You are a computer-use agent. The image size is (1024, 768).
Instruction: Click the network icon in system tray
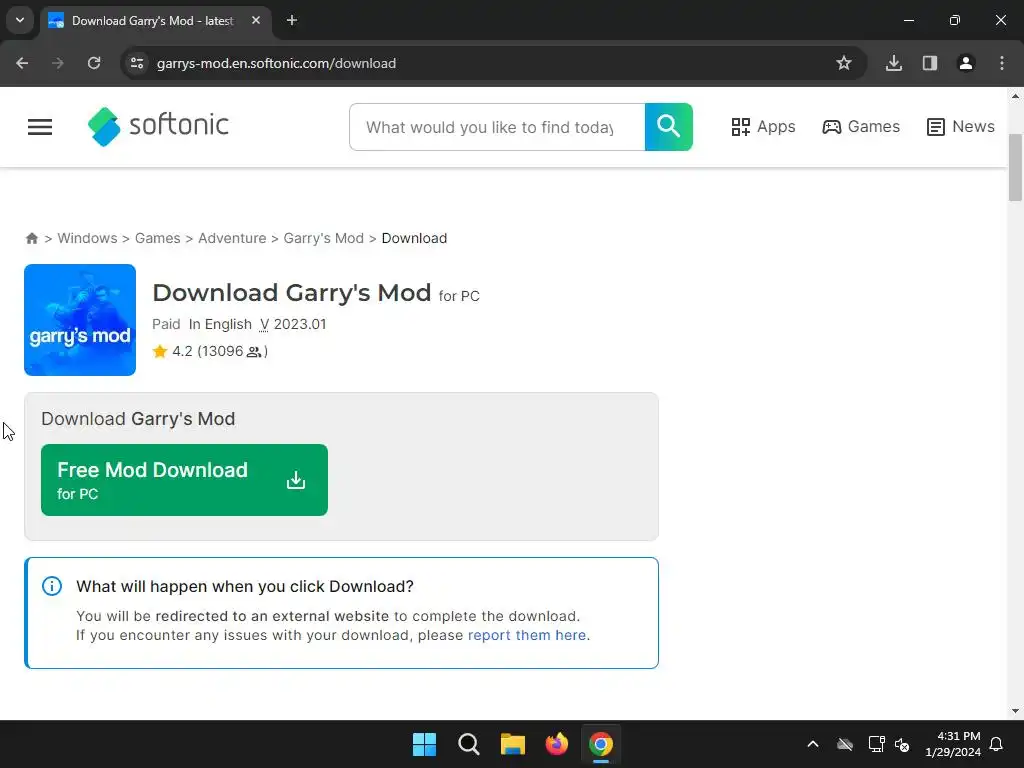point(876,744)
